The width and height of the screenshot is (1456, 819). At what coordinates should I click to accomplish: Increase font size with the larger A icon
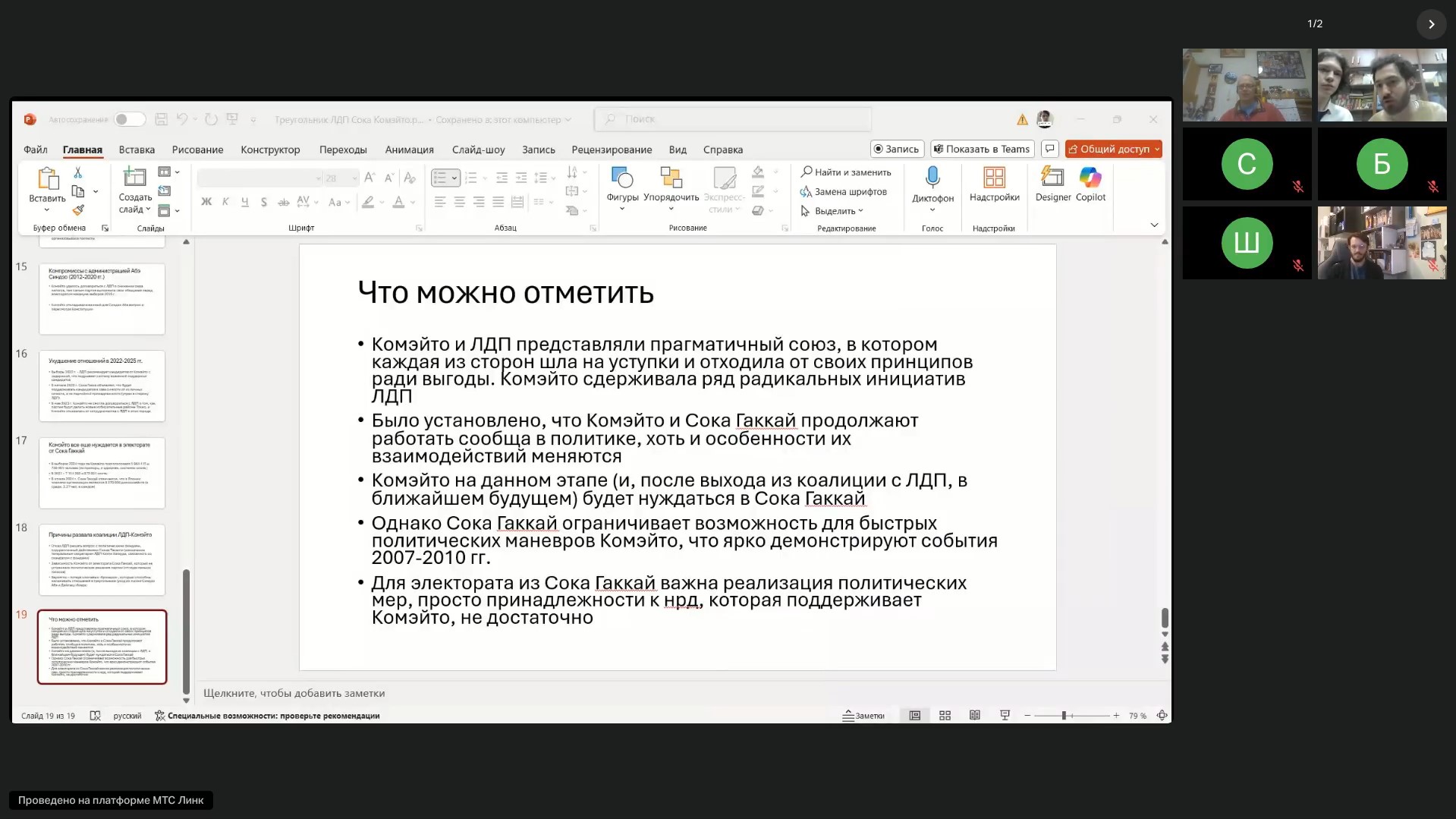[369, 178]
